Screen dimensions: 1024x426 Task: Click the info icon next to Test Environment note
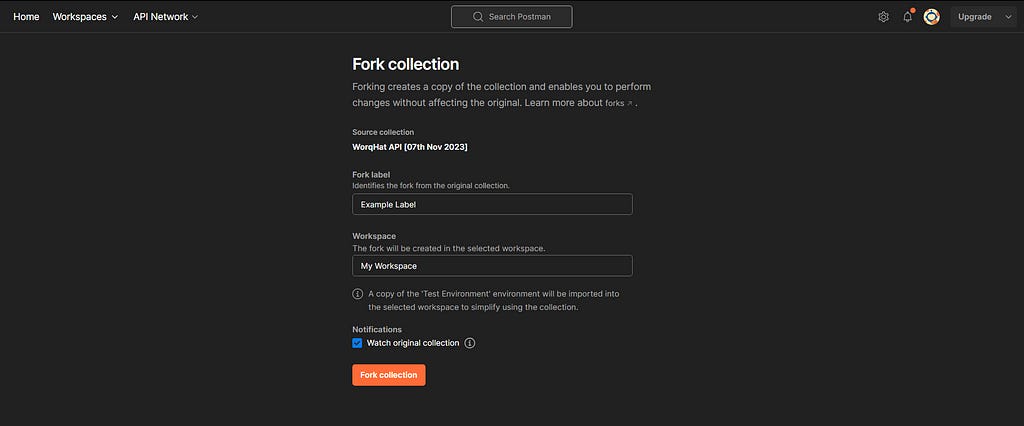(x=357, y=294)
